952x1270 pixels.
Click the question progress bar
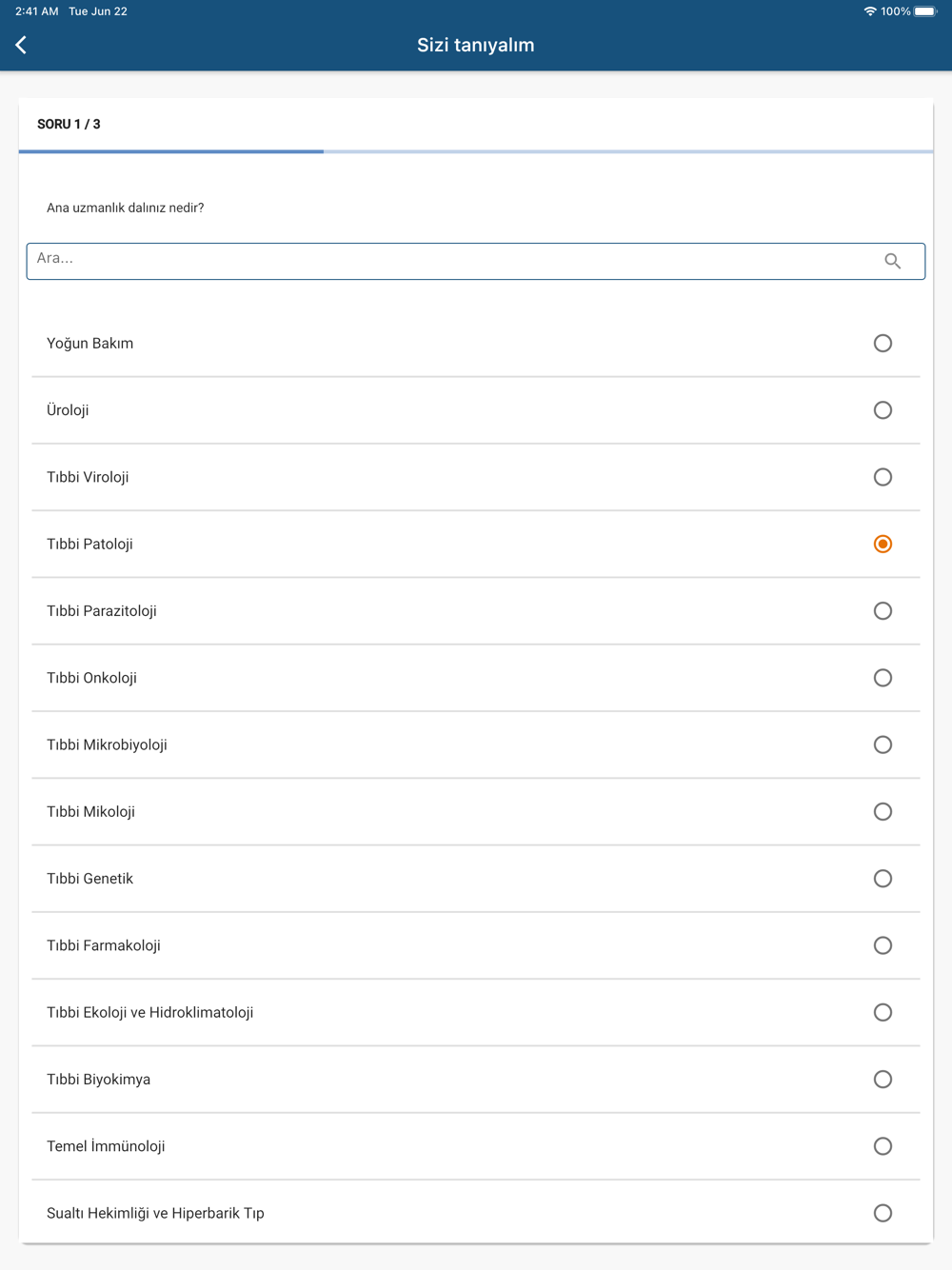(476, 151)
